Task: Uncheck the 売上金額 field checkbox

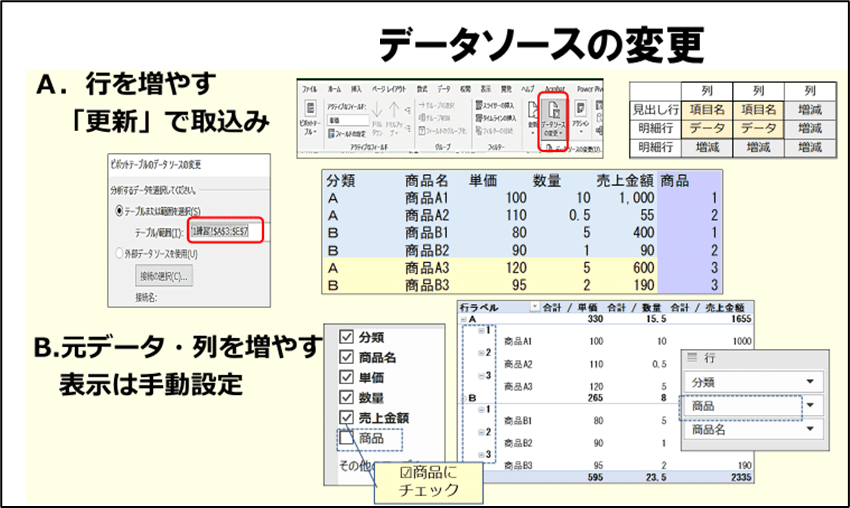Action: click(x=346, y=417)
